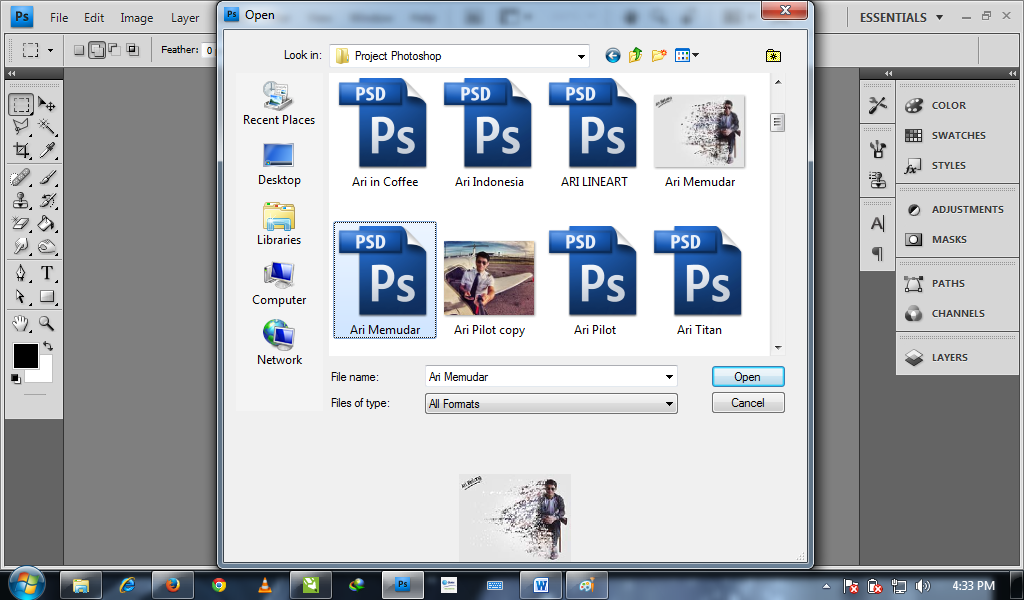Open the ESSENTIALS workspace switcher
This screenshot has width=1024, height=600.
pos(901,18)
